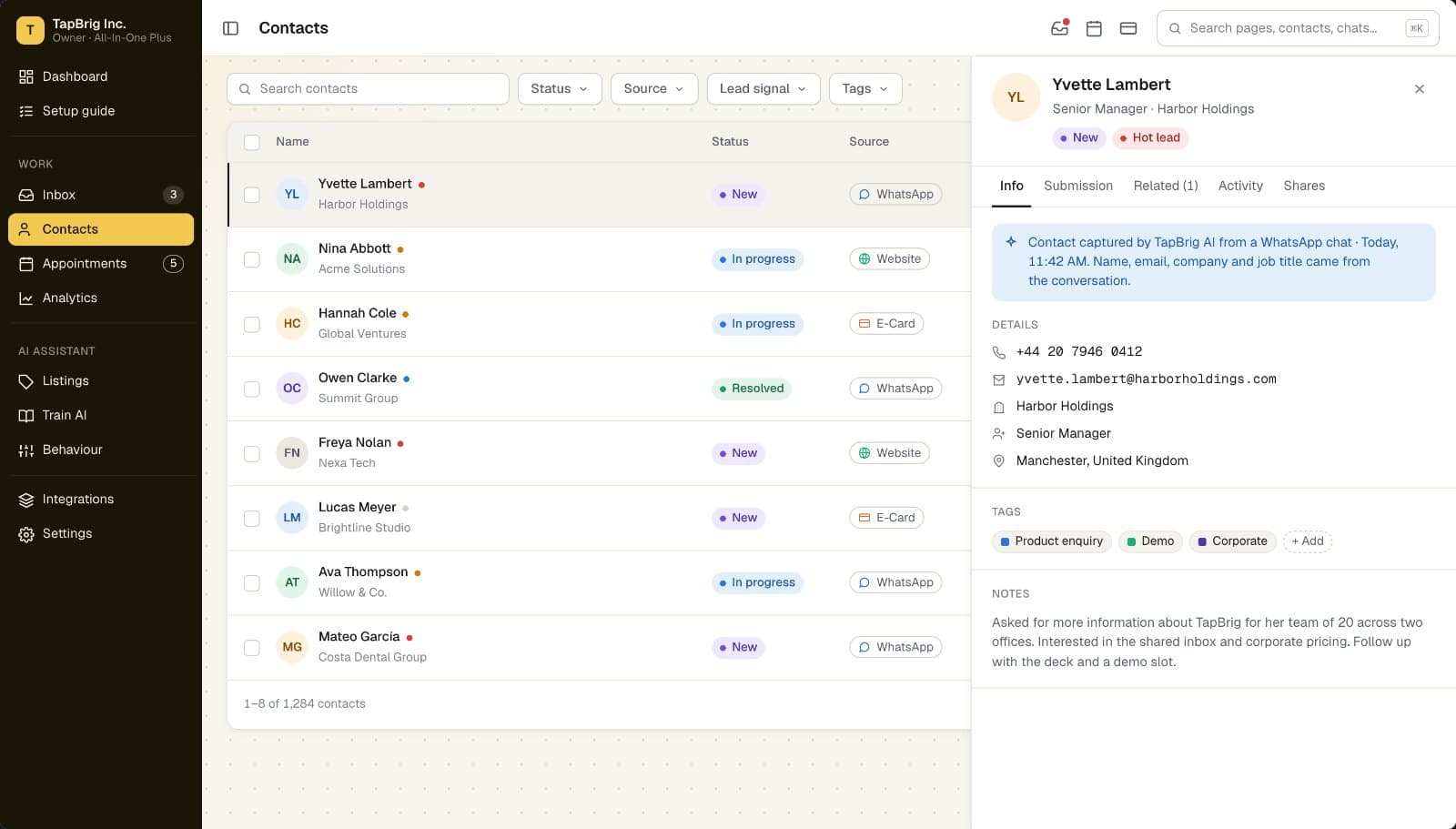Toggle the sidebar panel icon beside Contacts
The height and width of the screenshot is (829, 1456).
pyautogui.click(x=230, y=28)
